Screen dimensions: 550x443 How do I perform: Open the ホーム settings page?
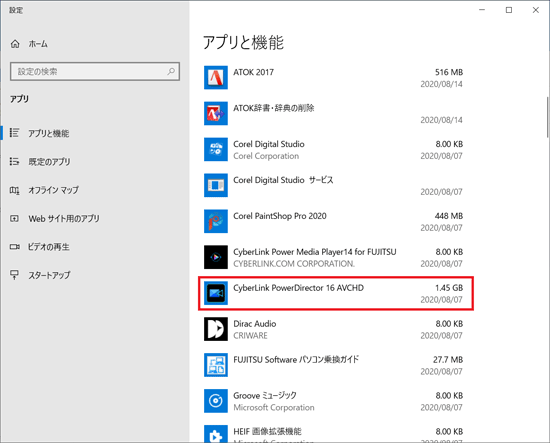(x=38, y=44)
